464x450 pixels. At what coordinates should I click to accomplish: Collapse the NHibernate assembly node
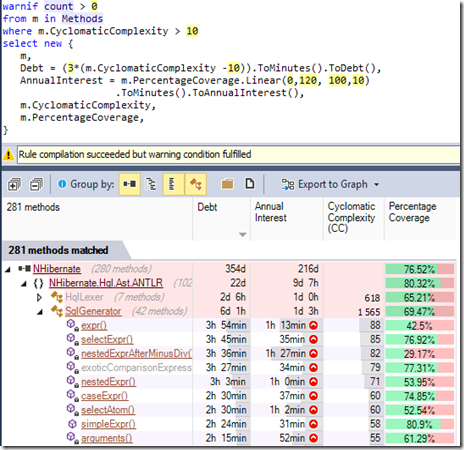(8, 269)
